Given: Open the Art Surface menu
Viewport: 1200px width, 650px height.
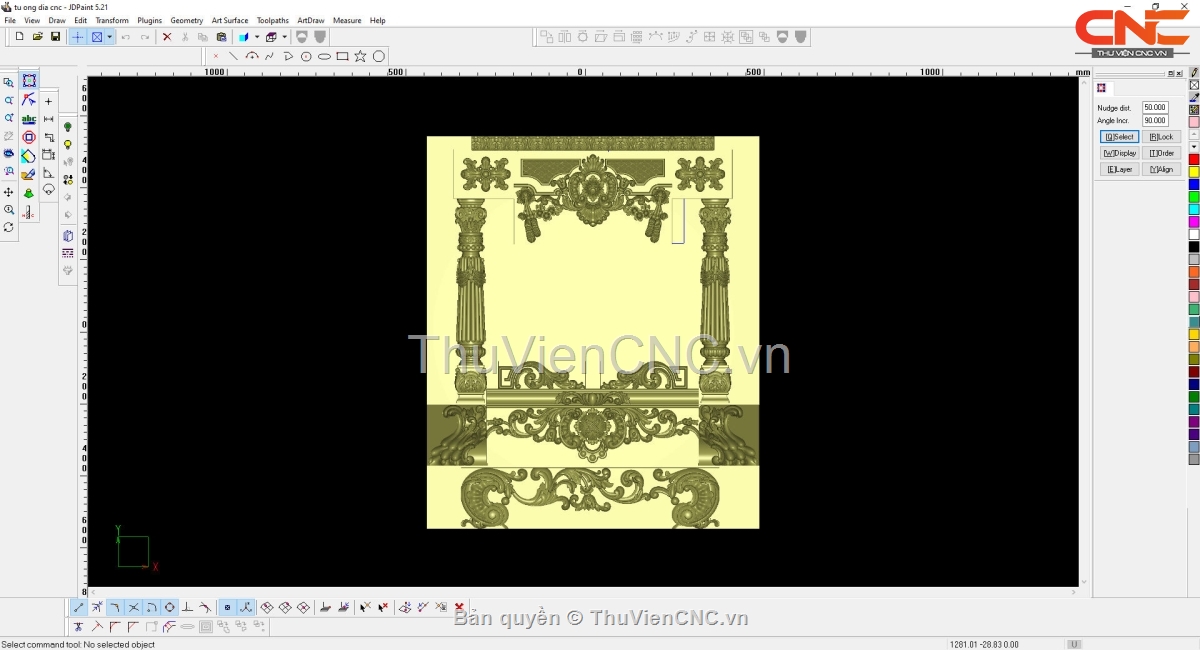Looking at the screenshot, I should (229, 20).
